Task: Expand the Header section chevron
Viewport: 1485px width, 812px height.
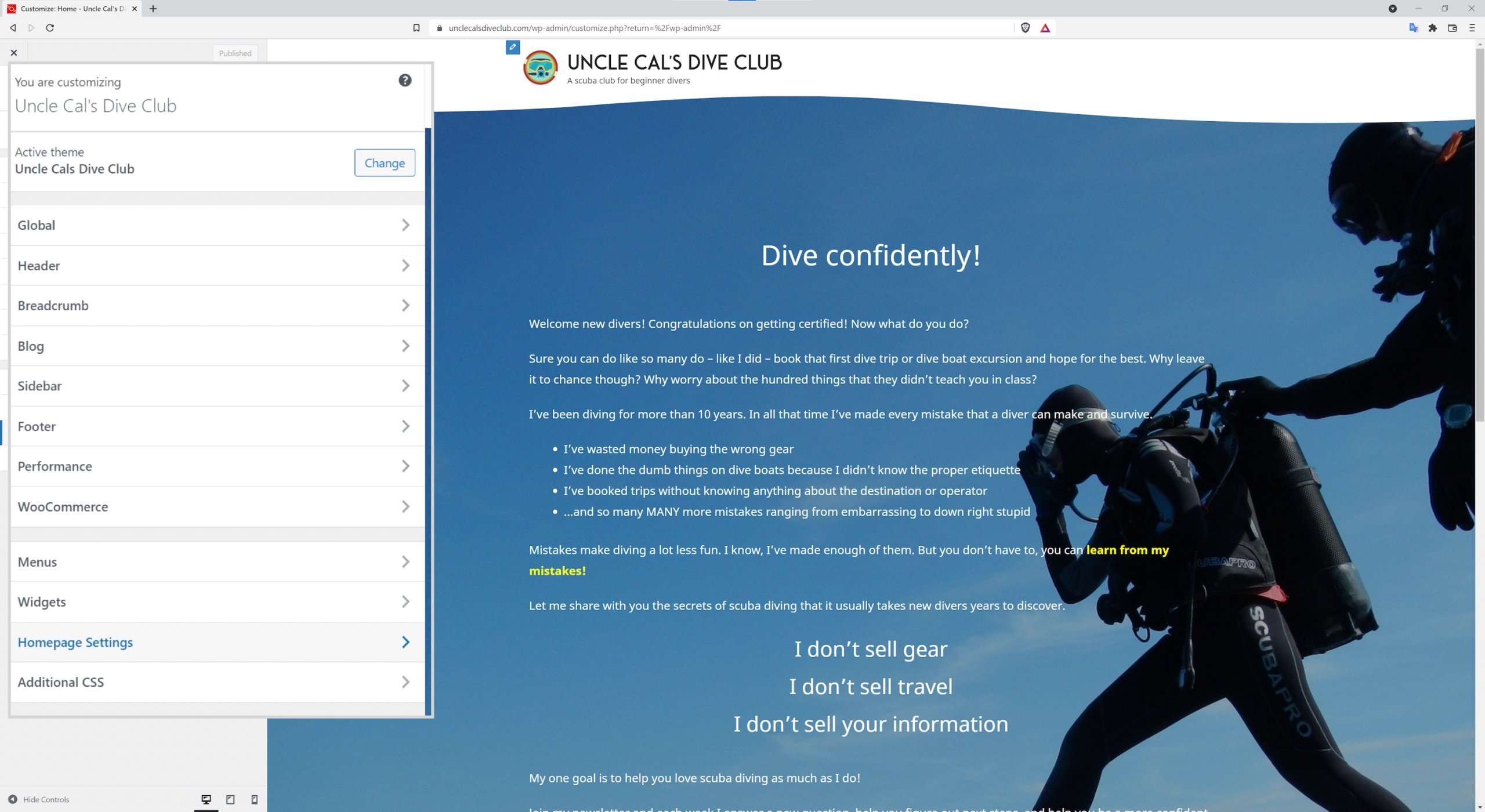Action: [x=405, y=266]
